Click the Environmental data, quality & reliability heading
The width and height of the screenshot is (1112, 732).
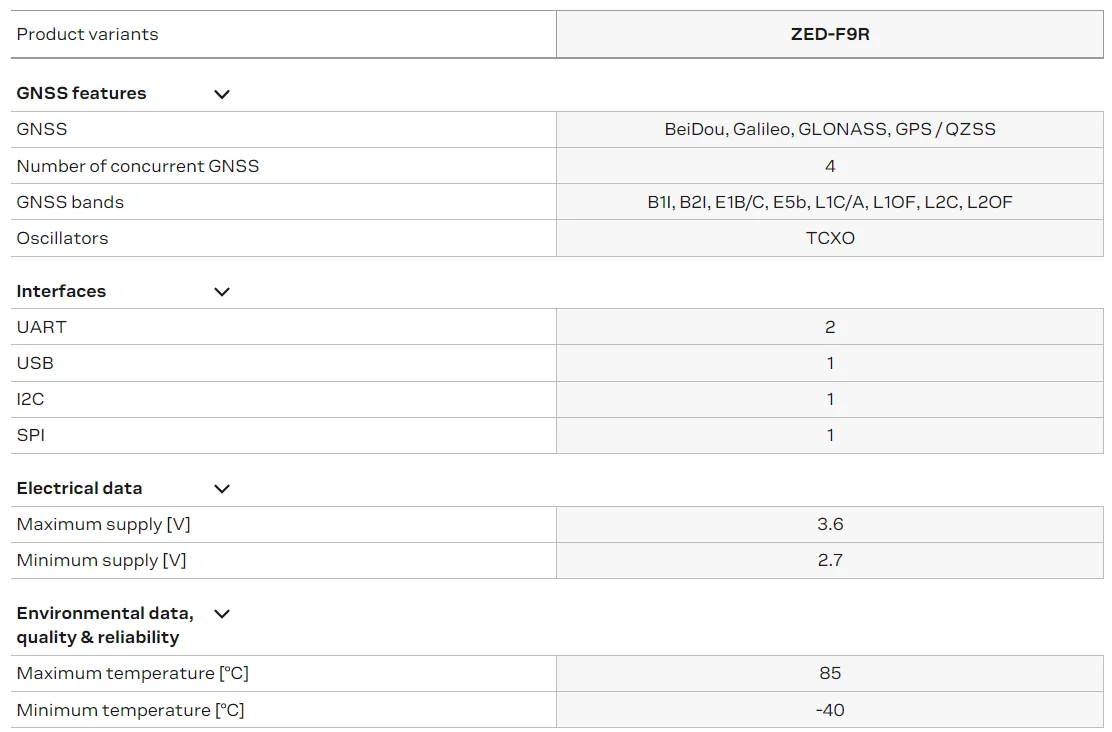click(x=105, y=625)
